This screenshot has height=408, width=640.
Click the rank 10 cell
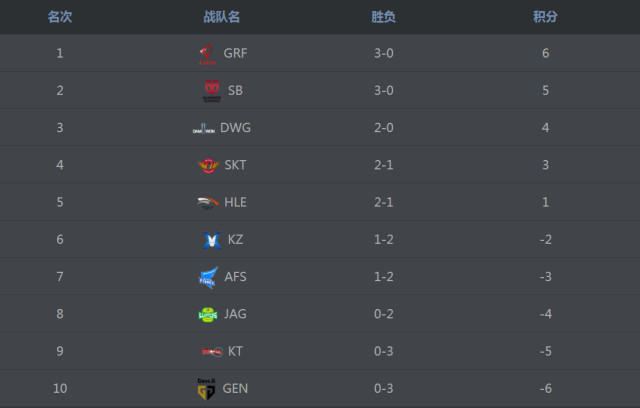pos(60,388)
